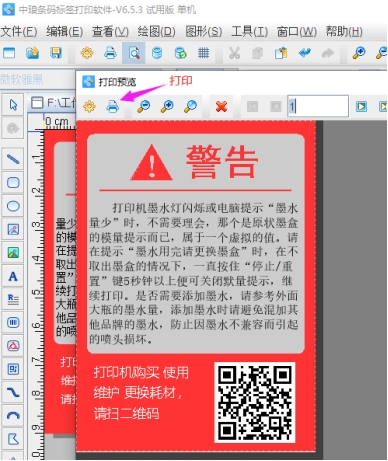Open print settings gear in preview dialog
The width and height of the screenshot is (388, 461).
click(89, 107)
